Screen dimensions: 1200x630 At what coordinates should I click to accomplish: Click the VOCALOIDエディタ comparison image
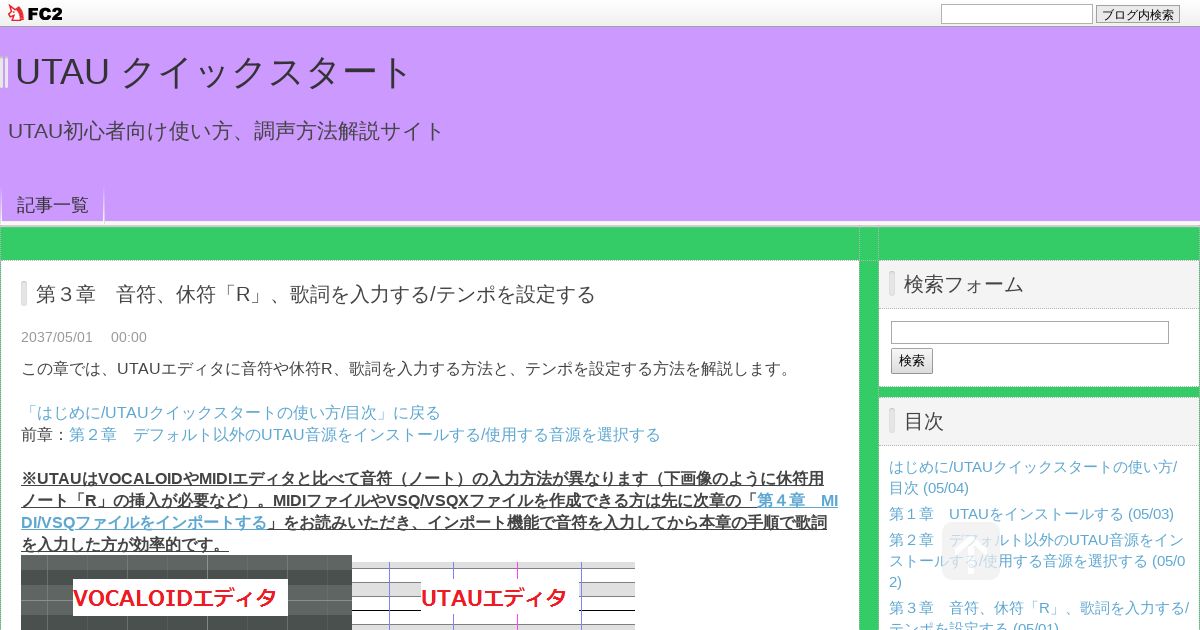[x=186, y=593]
